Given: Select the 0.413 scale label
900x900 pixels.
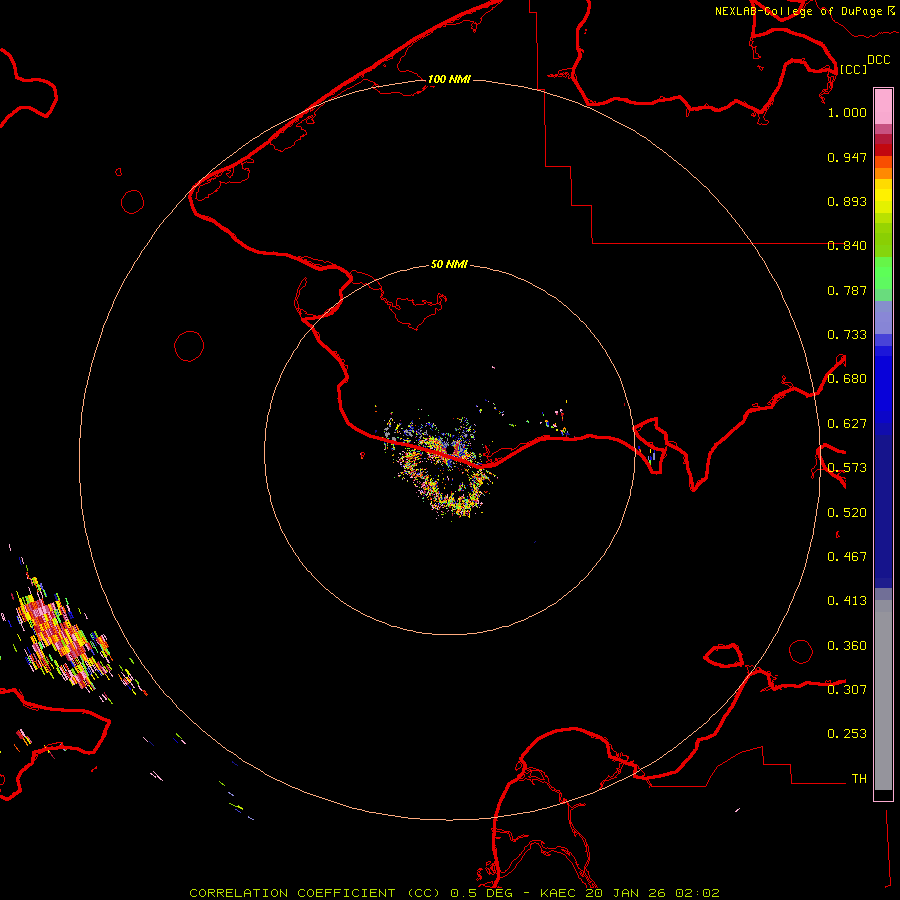Looking at the screenshot, I should 847,601.
